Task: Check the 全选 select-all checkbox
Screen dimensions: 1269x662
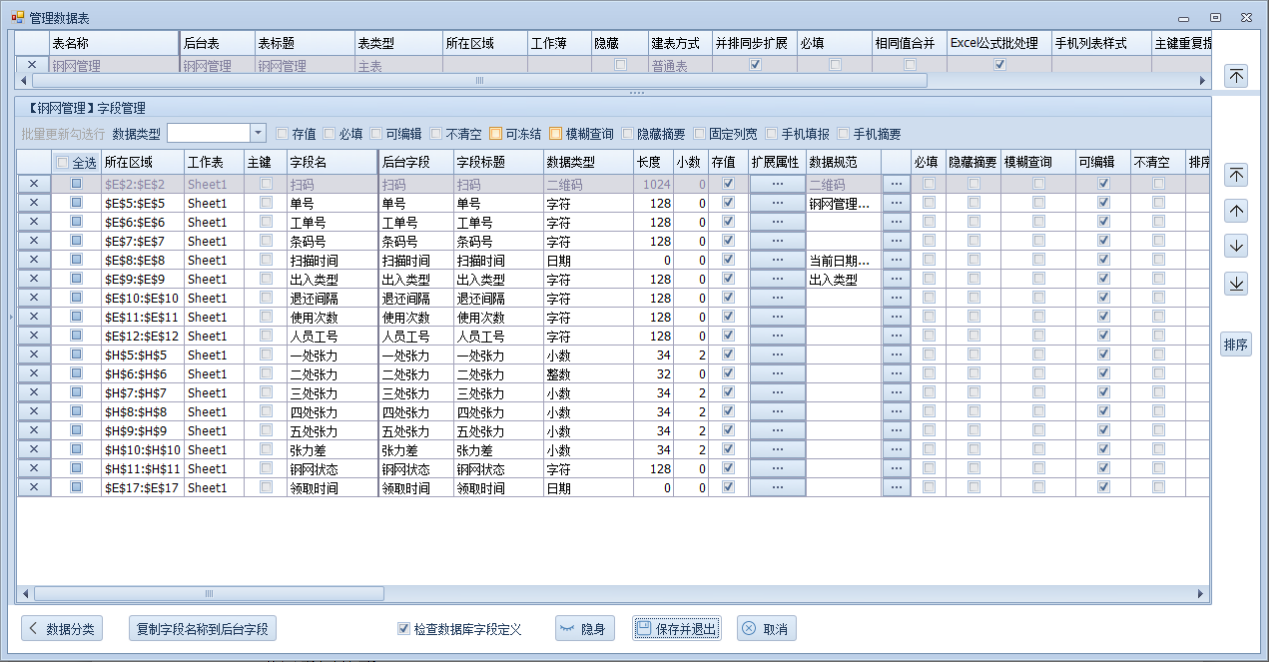Action: [62, 162]
